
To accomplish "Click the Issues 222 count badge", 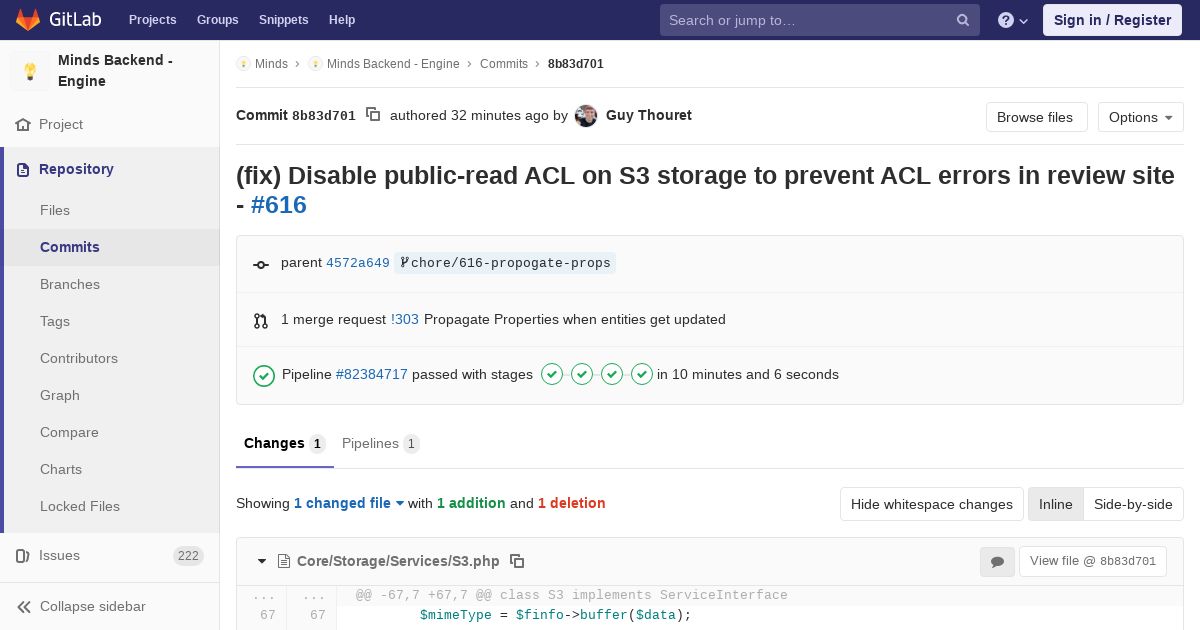I will click(x=188, y=556).
